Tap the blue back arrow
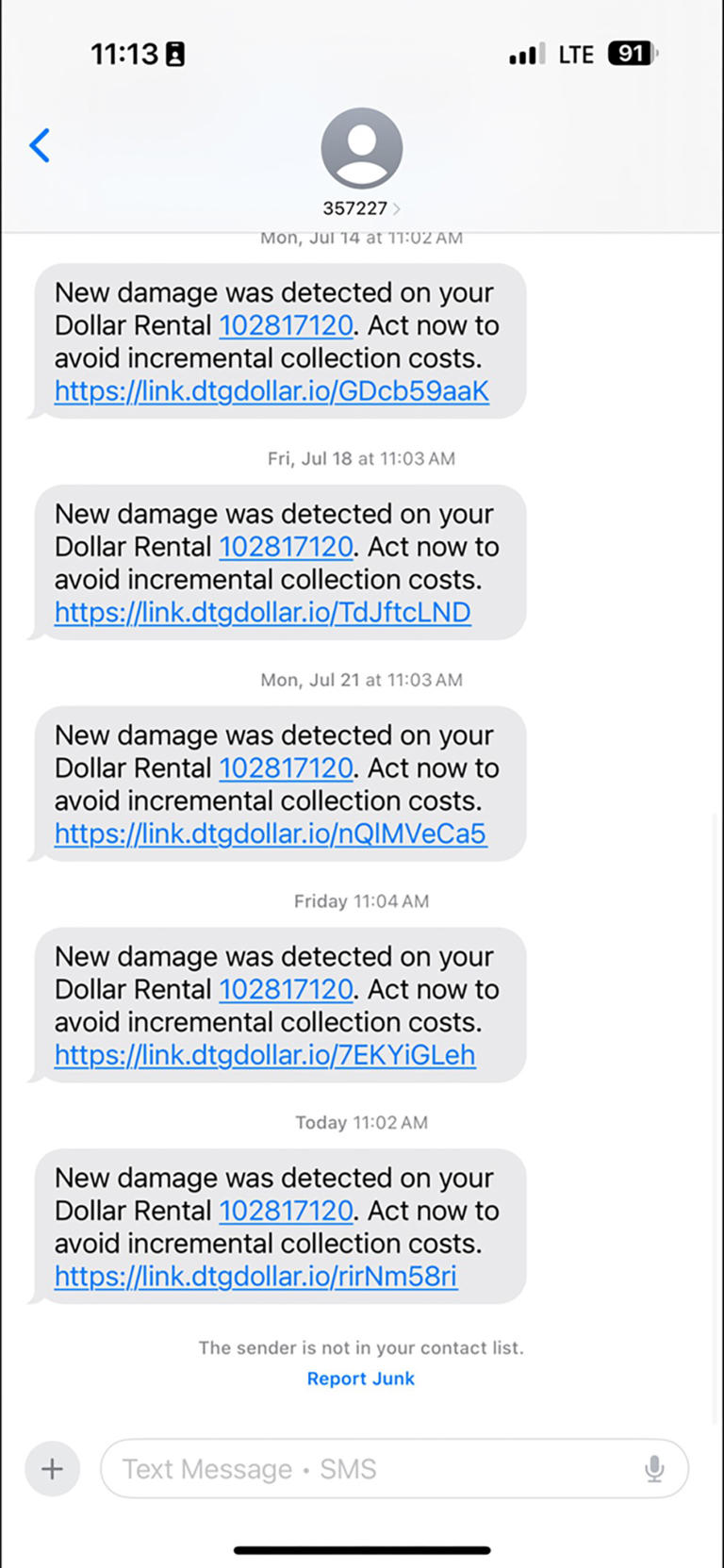The width and height of the screenshot is (724, 1568). point(40,146)
